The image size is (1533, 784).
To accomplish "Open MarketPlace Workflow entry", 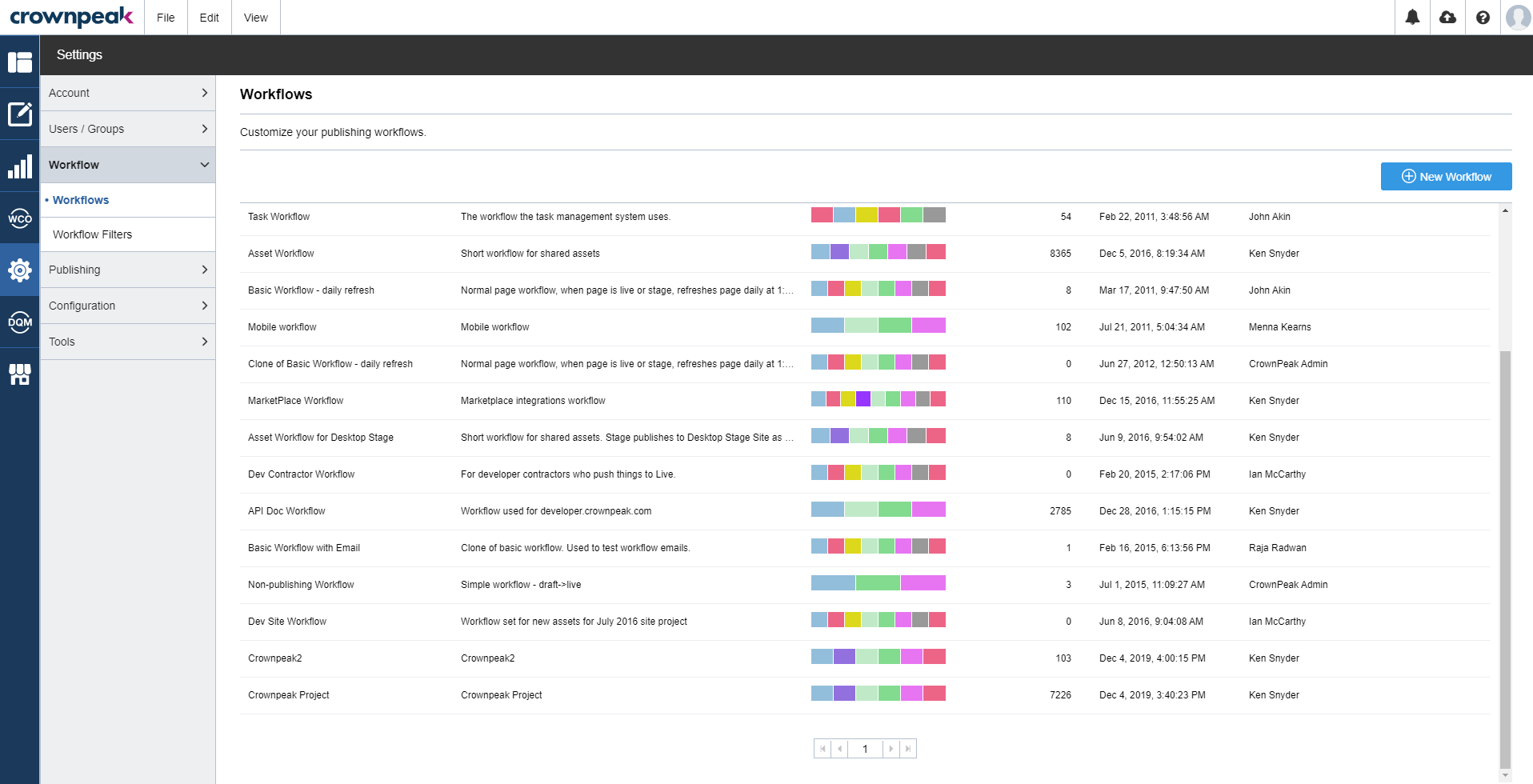I will [x=295, y=401].
